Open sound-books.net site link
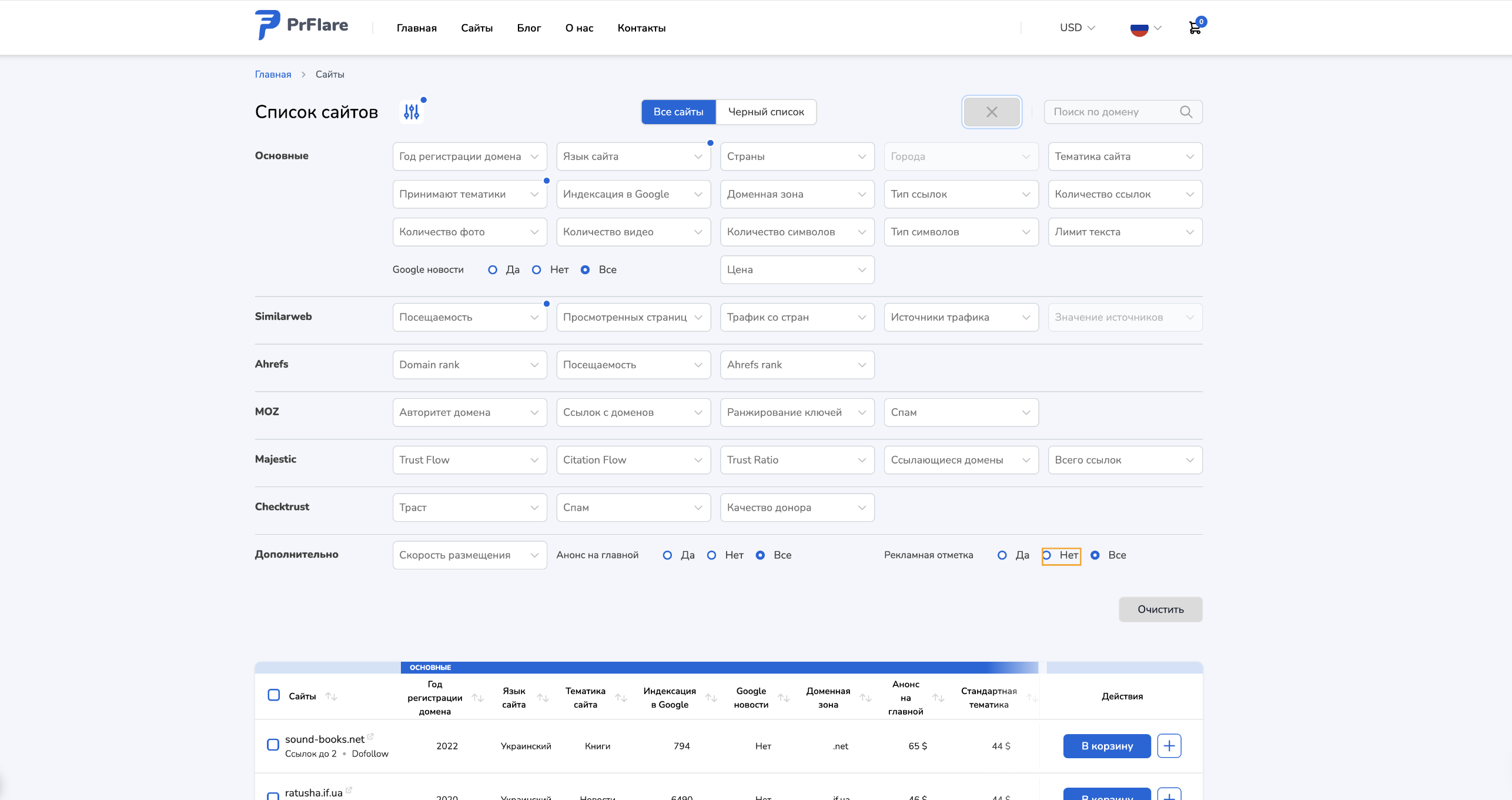The image size is (1512, 800). [325, 739]
